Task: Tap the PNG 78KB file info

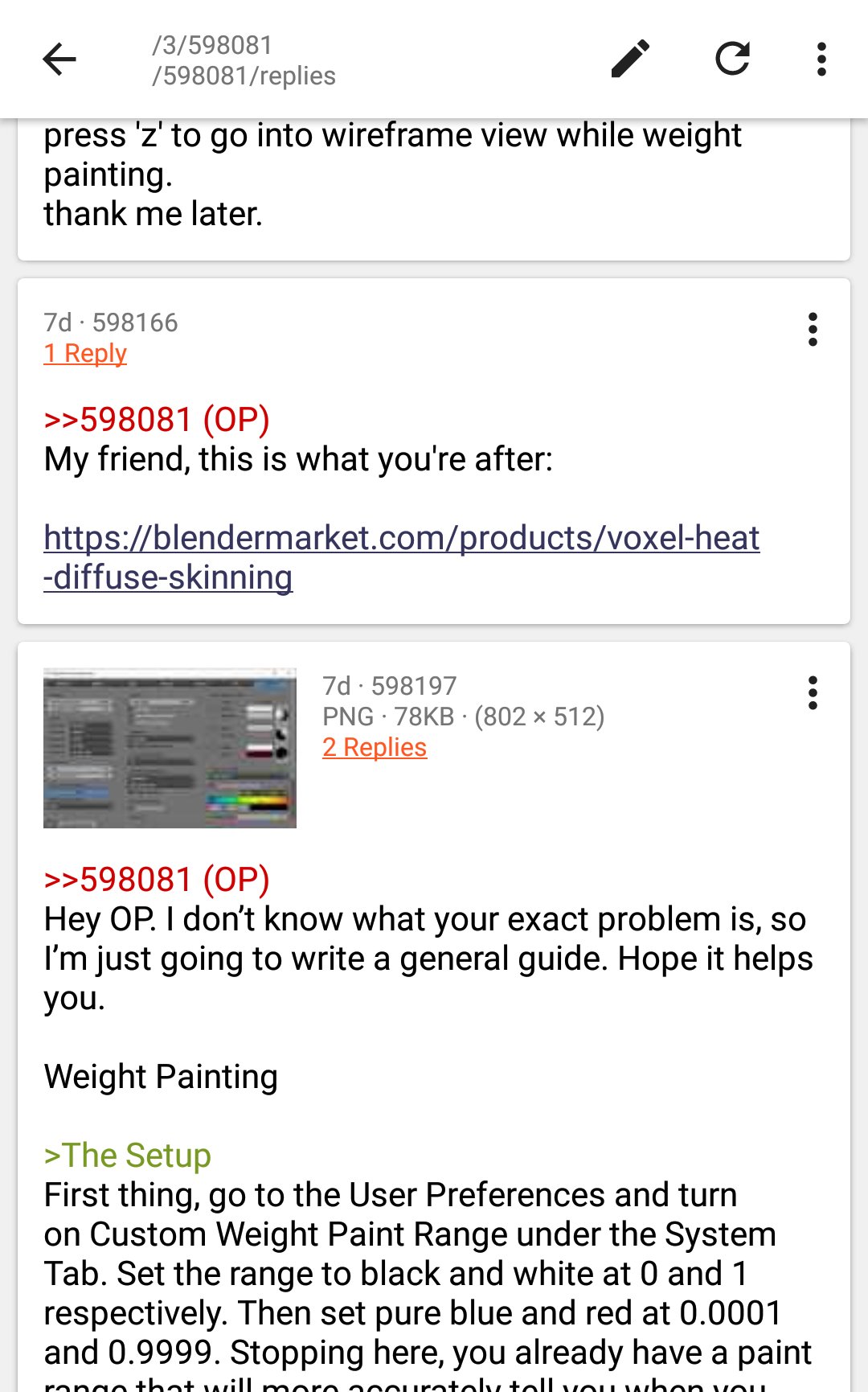Action: coord(464,717)
